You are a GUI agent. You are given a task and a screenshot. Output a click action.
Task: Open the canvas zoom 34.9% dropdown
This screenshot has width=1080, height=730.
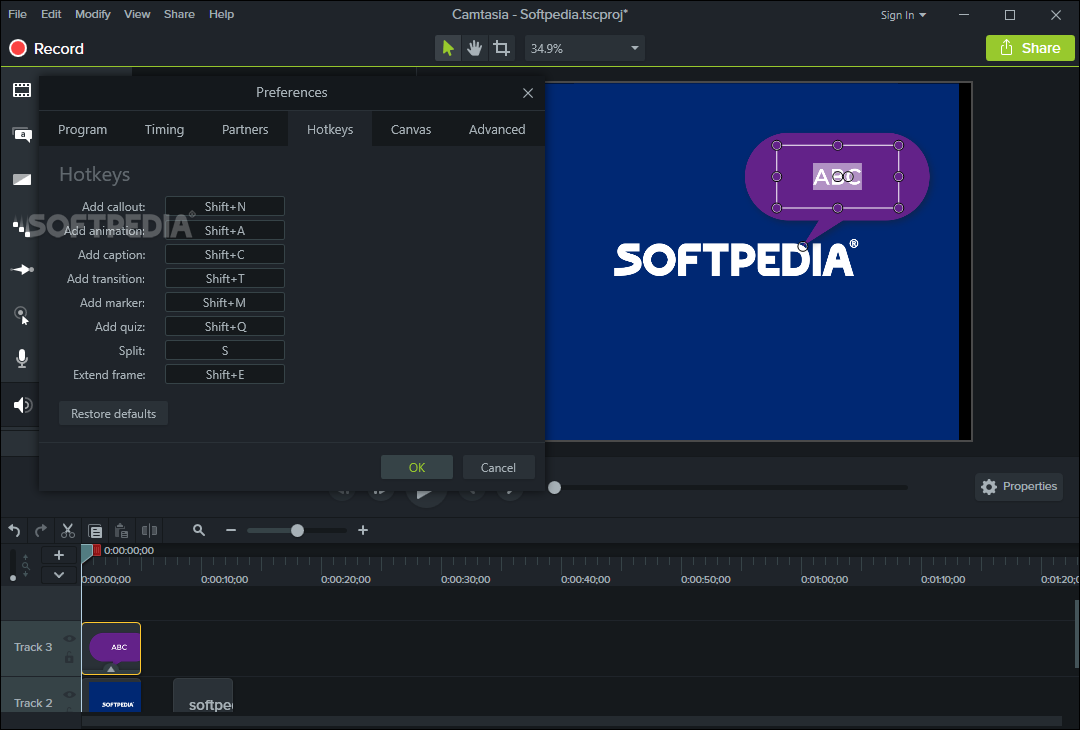coord(585,48)
